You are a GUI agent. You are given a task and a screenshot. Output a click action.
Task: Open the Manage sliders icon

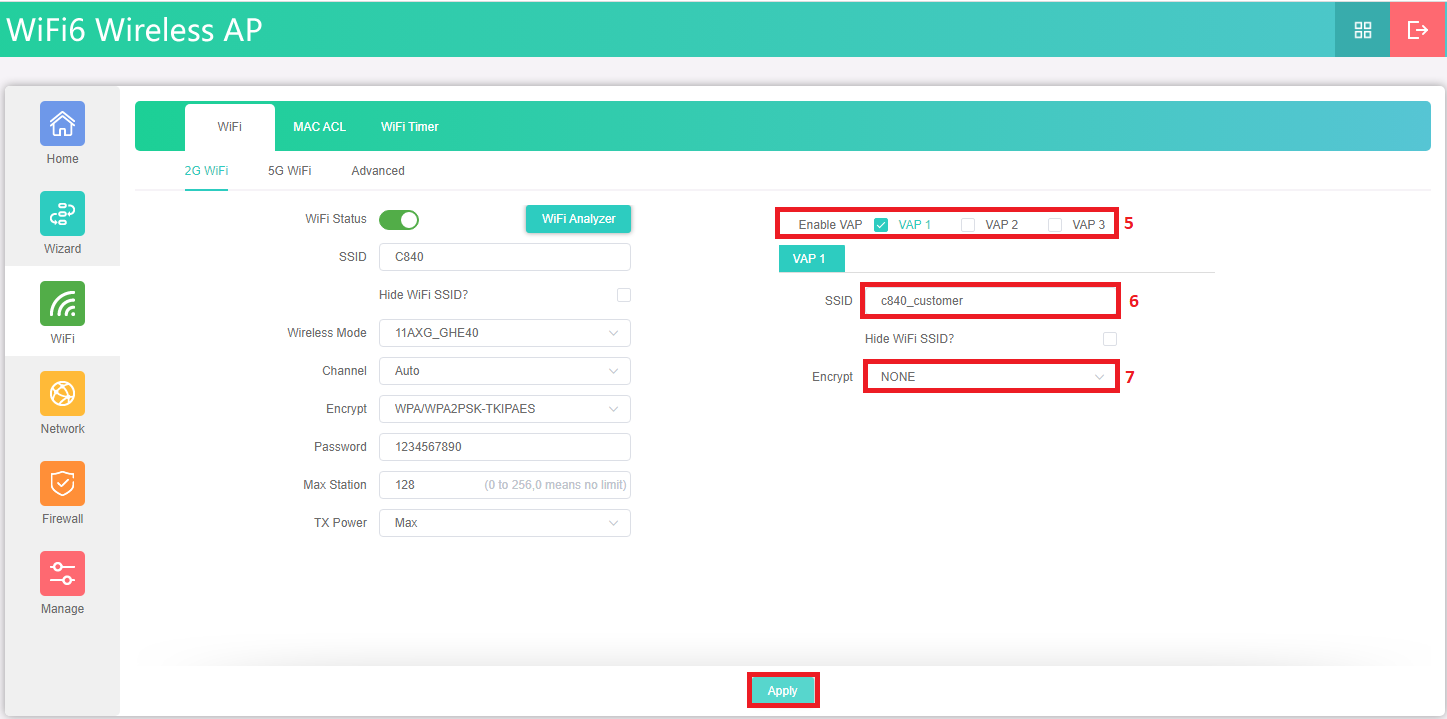click(x=62, y=574)
